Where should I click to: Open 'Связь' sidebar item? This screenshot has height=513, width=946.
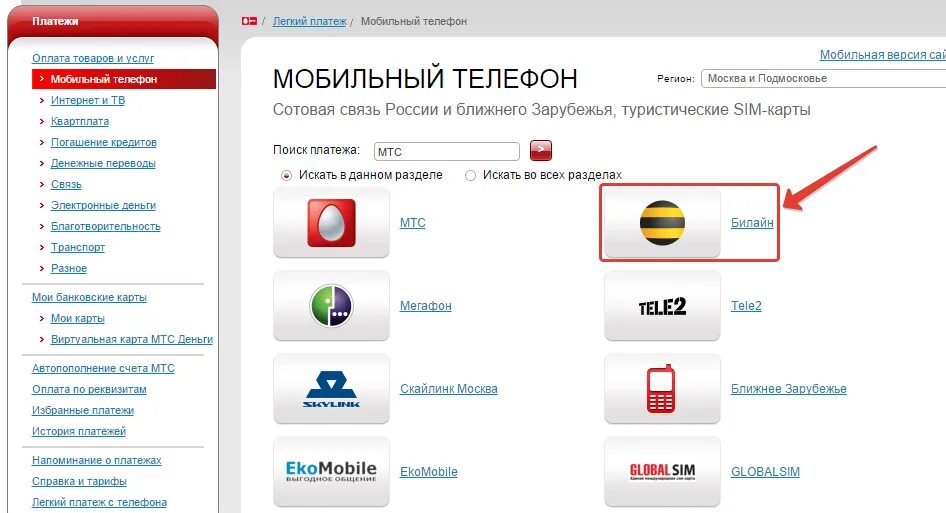point(66,185)
